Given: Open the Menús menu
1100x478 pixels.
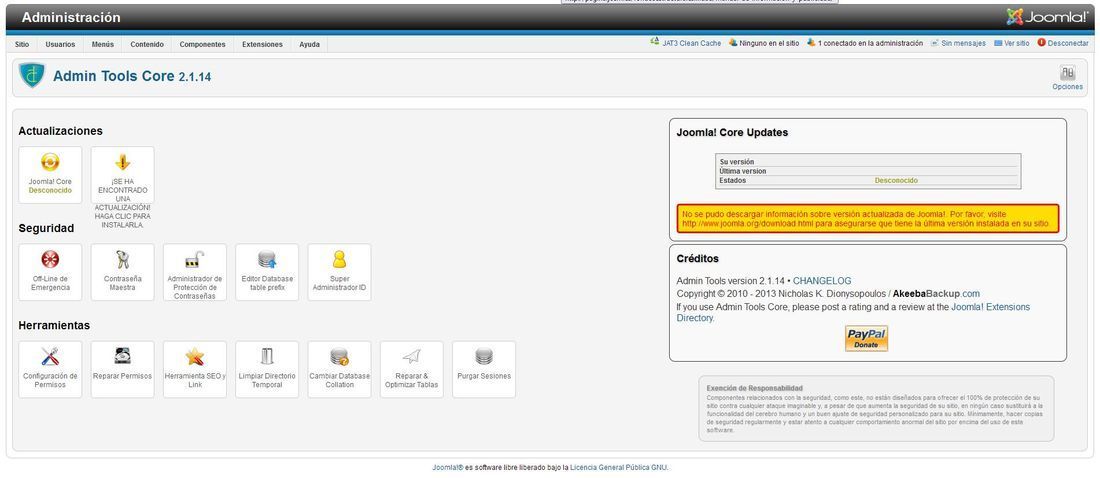Looking at the screenshot, I should tap(102, 44).
